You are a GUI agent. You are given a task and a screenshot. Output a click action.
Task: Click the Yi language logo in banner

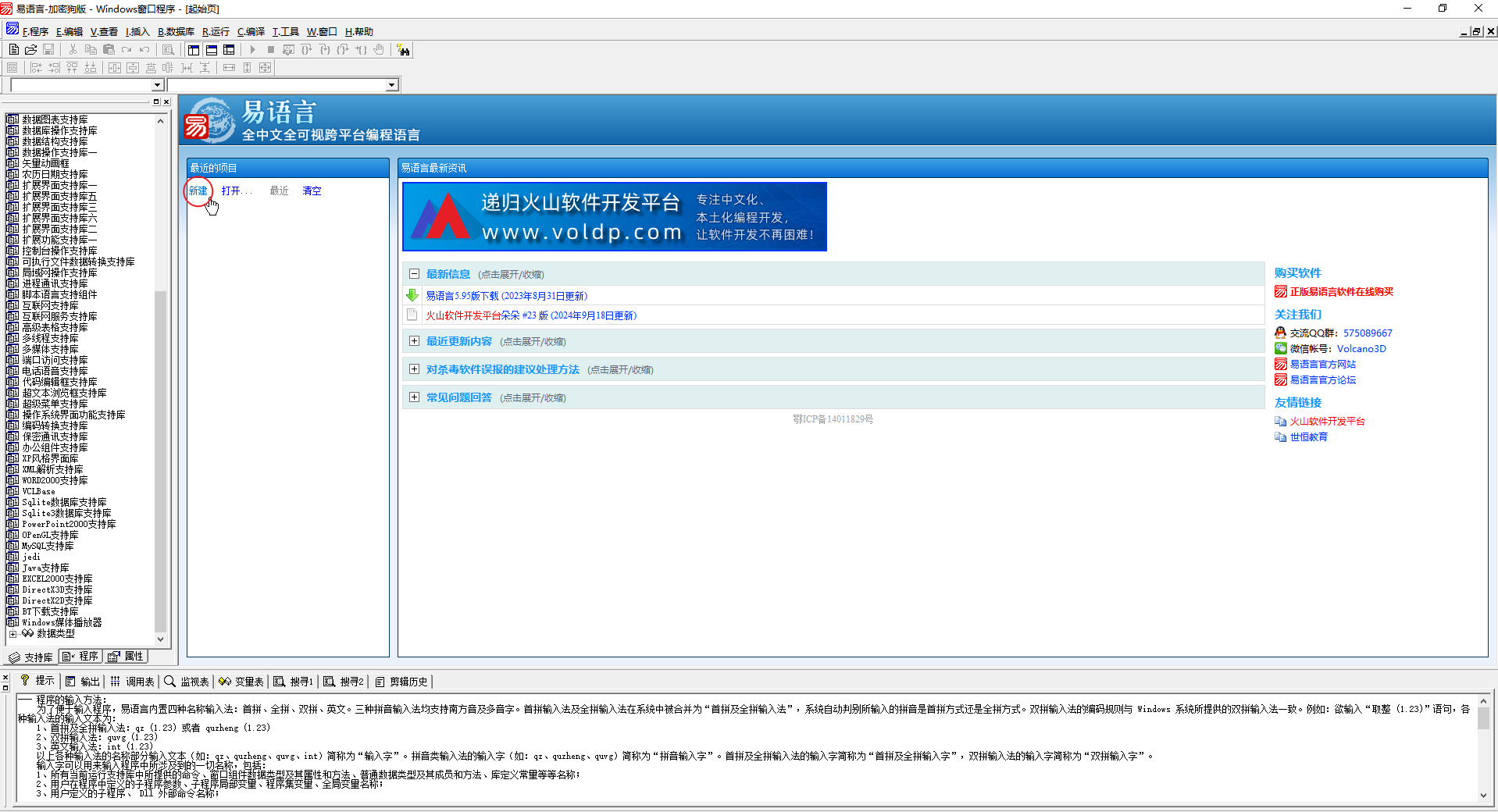click(x=209, y=120)
